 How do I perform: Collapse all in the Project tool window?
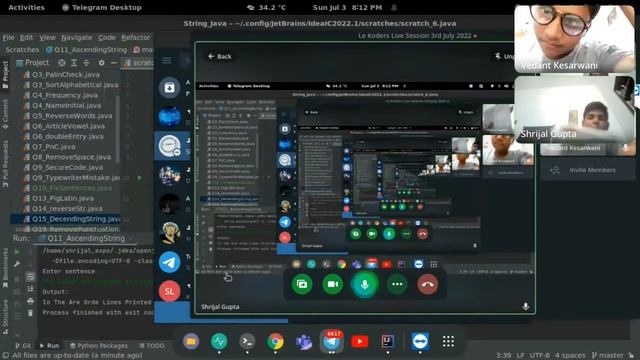(86, 63)
